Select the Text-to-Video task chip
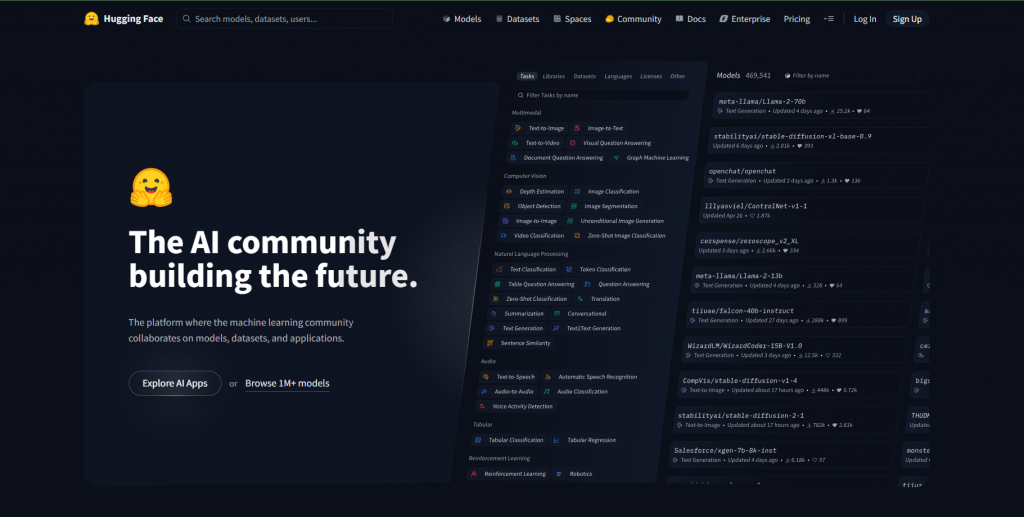The height and width of the screenshot is (517, 1024). (536, 143)
